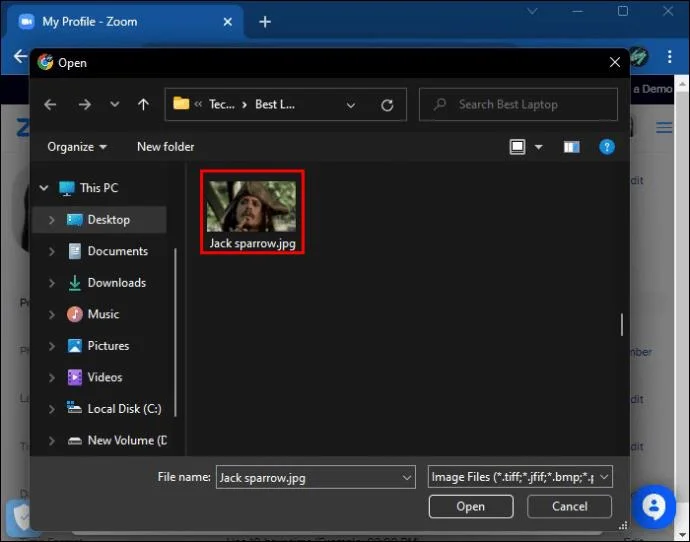Viewport: 690px width, 542px height.
Task: Expand the Downloads folder node
Action: (x=51, y=283)
